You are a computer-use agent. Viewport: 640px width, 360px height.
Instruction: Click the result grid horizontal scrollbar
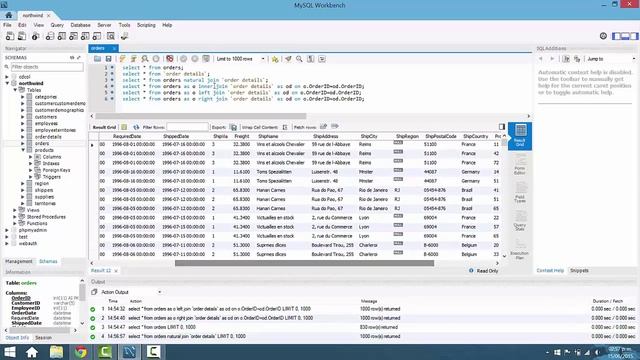(304, 263)
